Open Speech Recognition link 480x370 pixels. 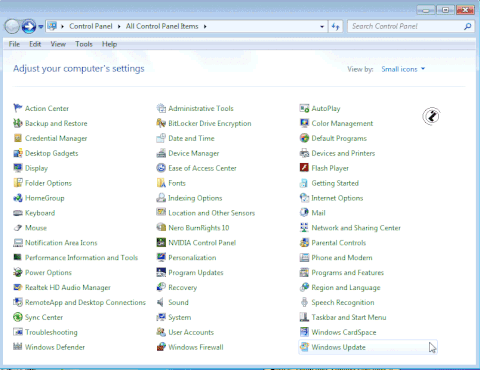(343, 302)
